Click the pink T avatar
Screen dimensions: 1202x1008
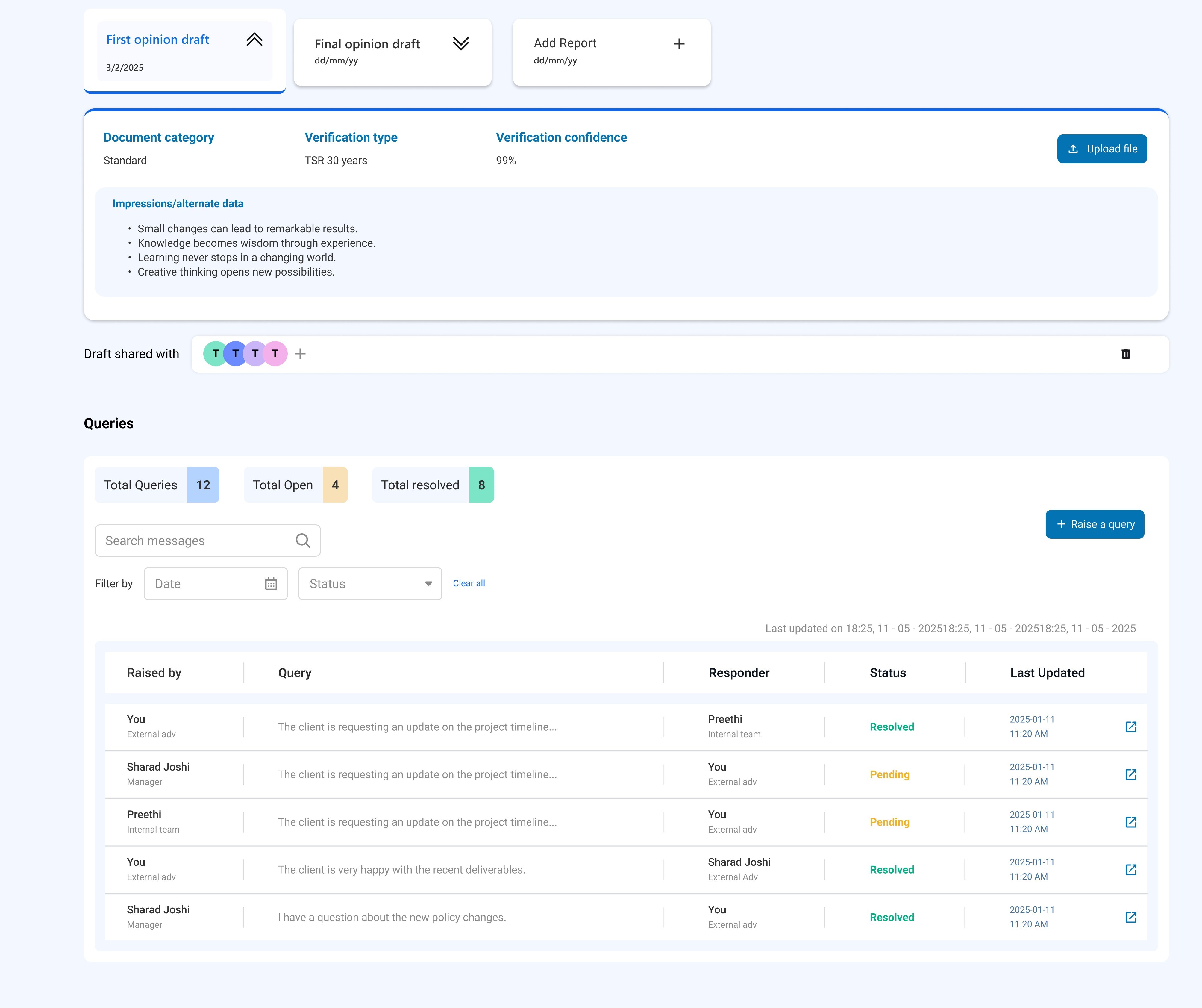point(275,354)
